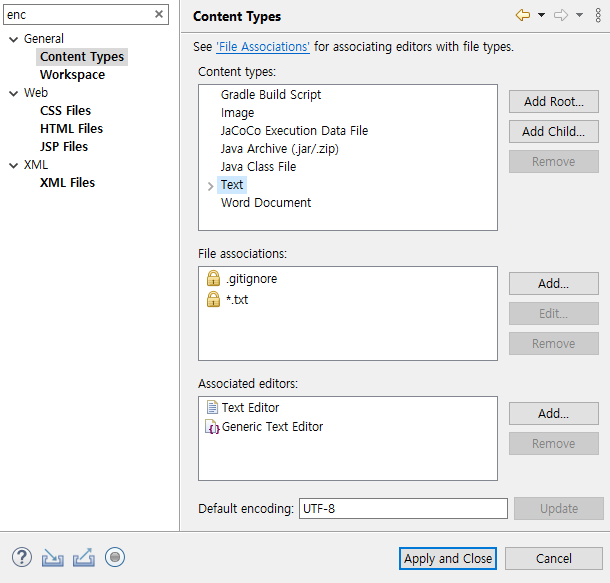Viewport: 610px width, 583px height.
Task: Open the forward history dropdown arrow
Action: pyautogui.click(x=579, y=15)
